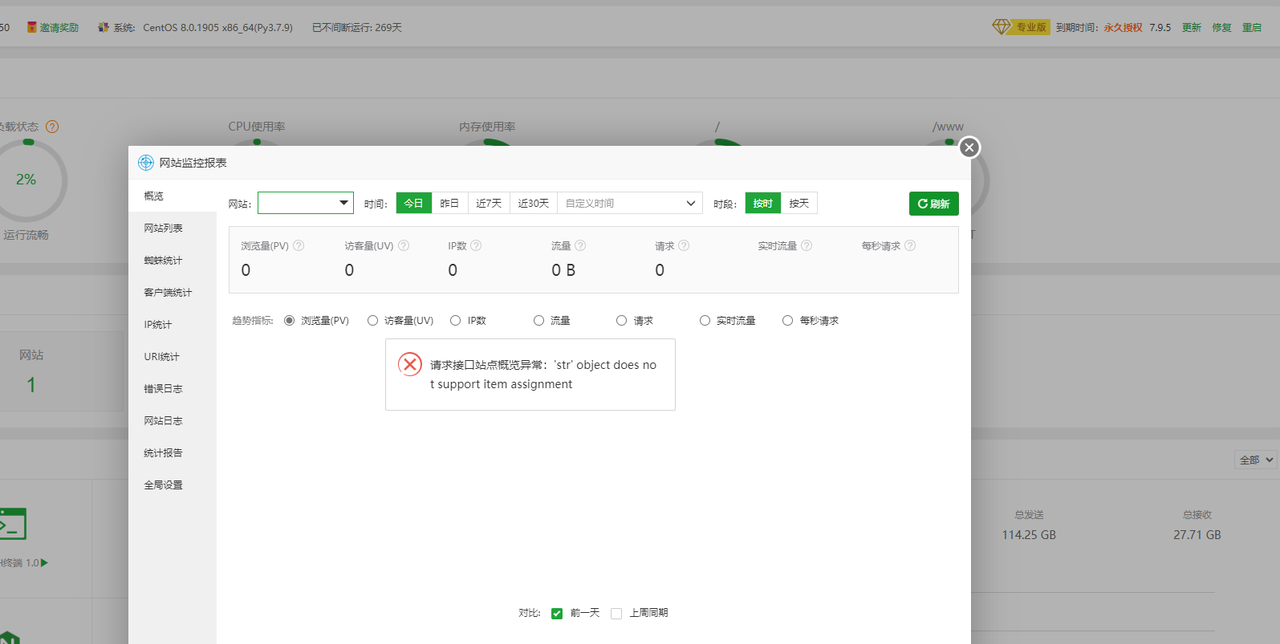Select IP数 trend radio button
This screenshot has width=1280, height=644.
click(x=456, y=321)
